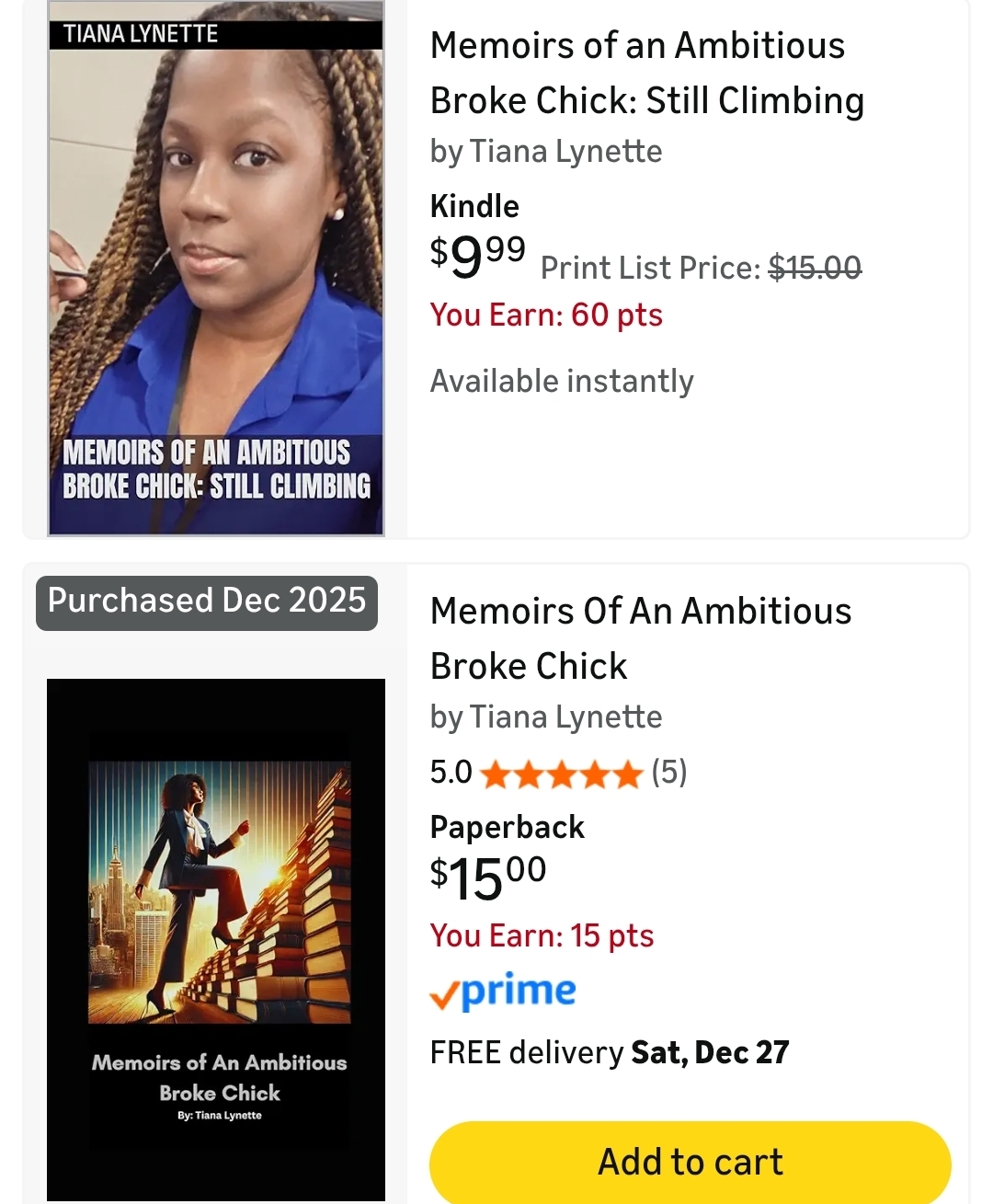Tap the $15.00 paperback price
The width and height of the screenshot is (993, 1204).
click(488, 877)
